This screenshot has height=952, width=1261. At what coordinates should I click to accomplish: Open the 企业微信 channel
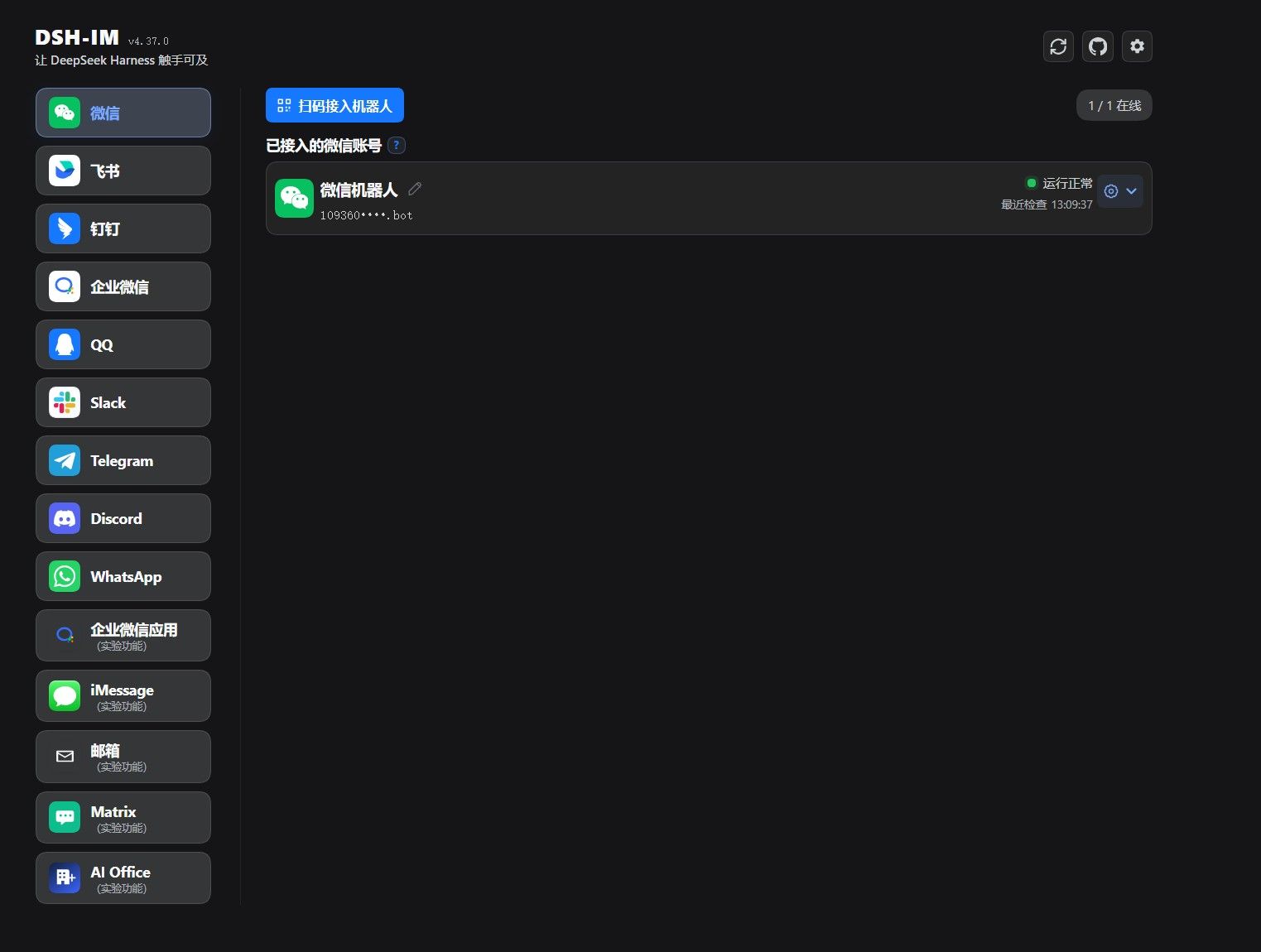point(123,286)
